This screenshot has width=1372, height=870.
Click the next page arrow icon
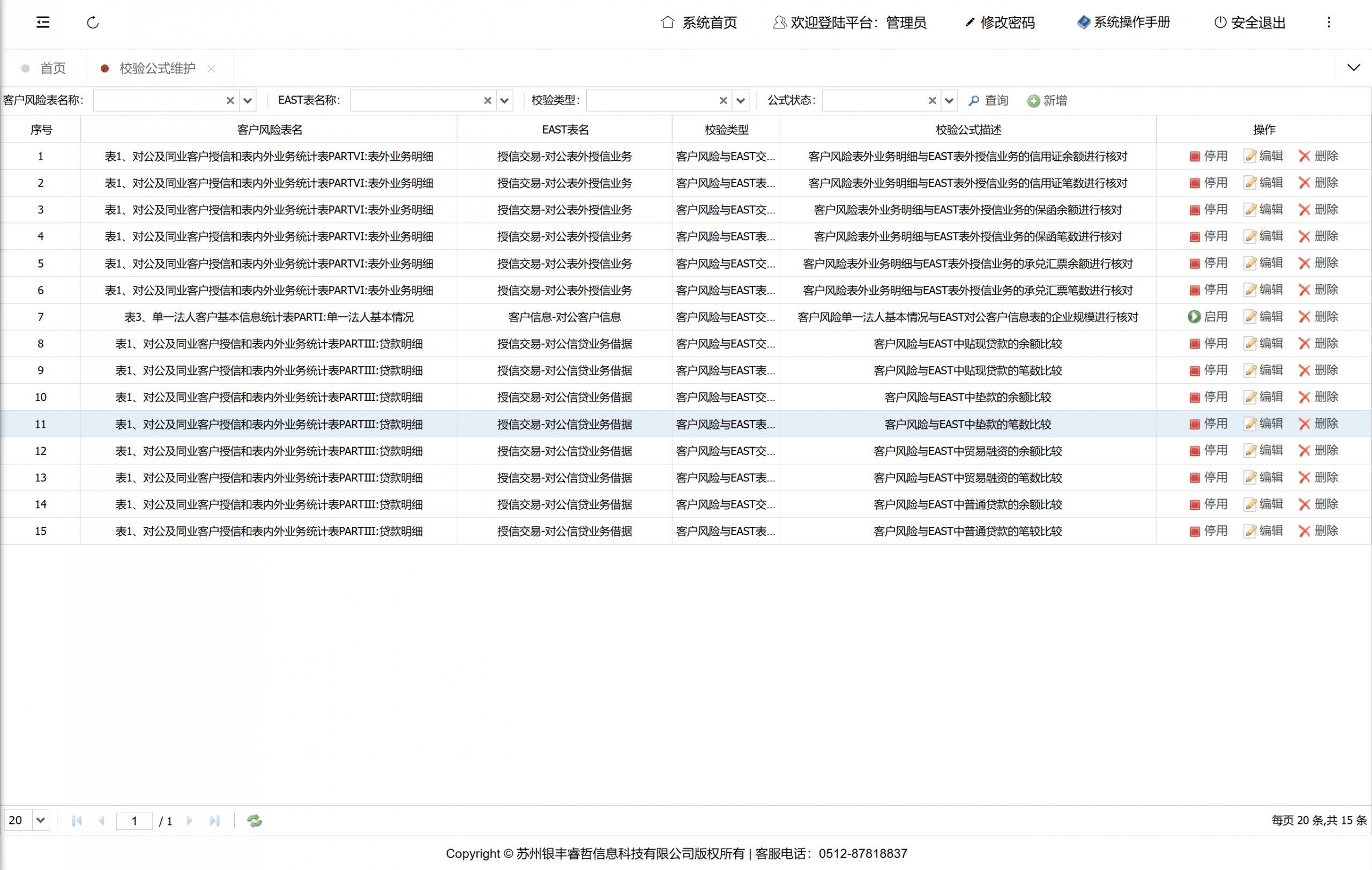click(x=190, y=821)
